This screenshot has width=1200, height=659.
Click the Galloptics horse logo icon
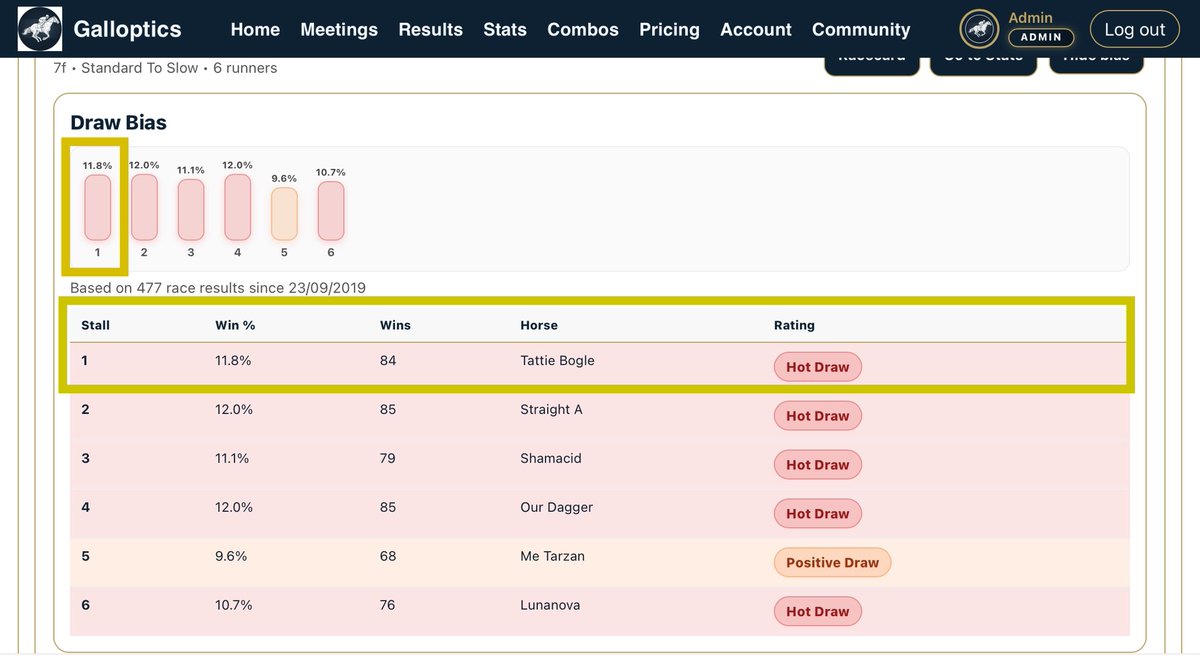tap(38, 28)
